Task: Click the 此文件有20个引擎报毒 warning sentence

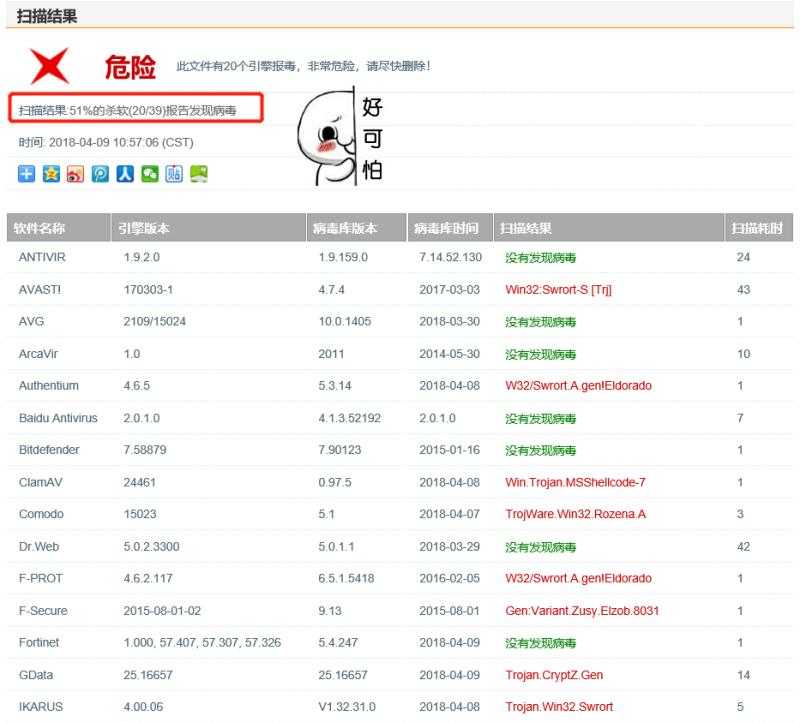Action: pyautogui.click(x=304, y=66)
